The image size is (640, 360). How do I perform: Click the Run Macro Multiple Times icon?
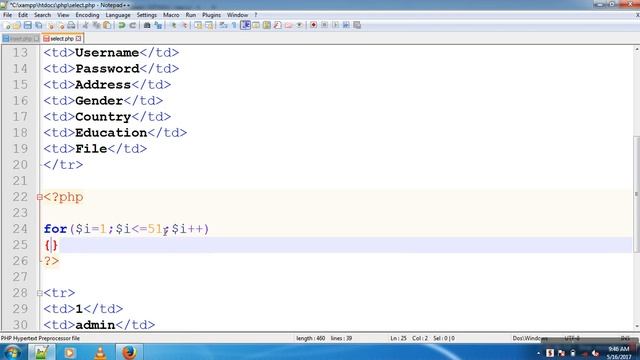point(346,25)
